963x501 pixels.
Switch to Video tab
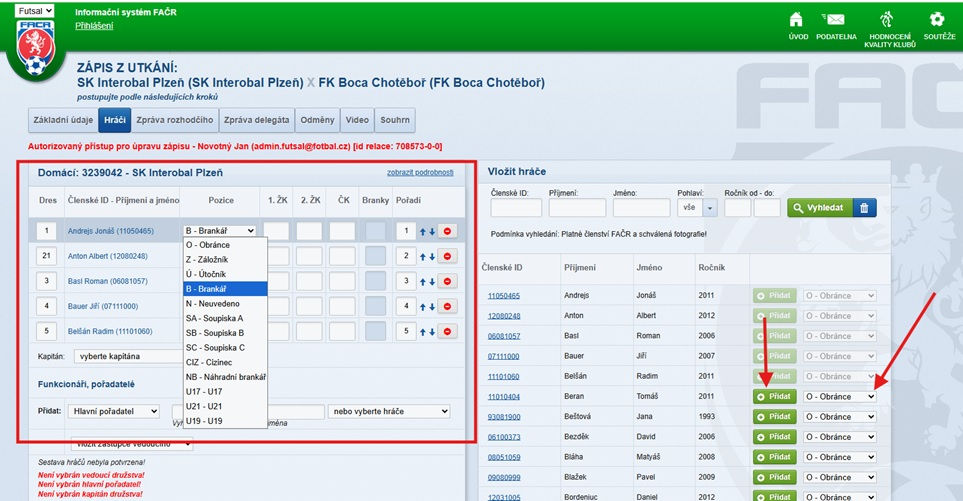[357, 120]
